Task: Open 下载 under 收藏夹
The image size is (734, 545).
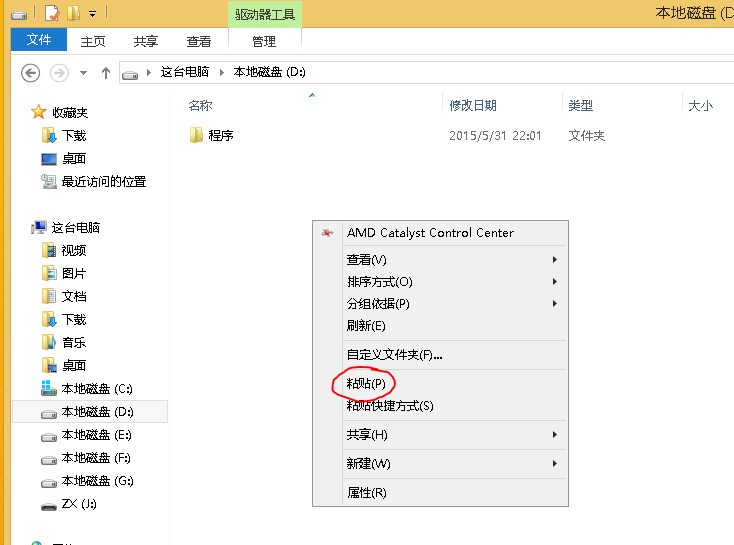Action: point(64,135)
